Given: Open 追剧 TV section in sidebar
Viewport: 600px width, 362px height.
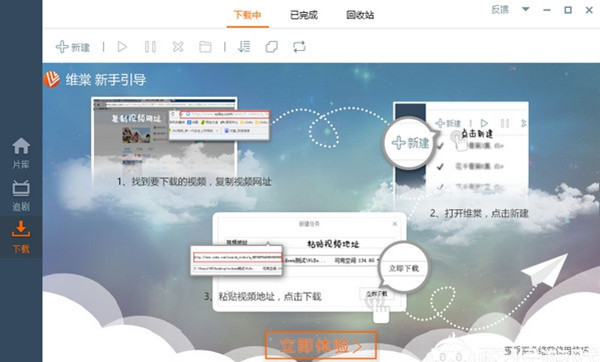Looking at the screenshot, I should 21,196.
